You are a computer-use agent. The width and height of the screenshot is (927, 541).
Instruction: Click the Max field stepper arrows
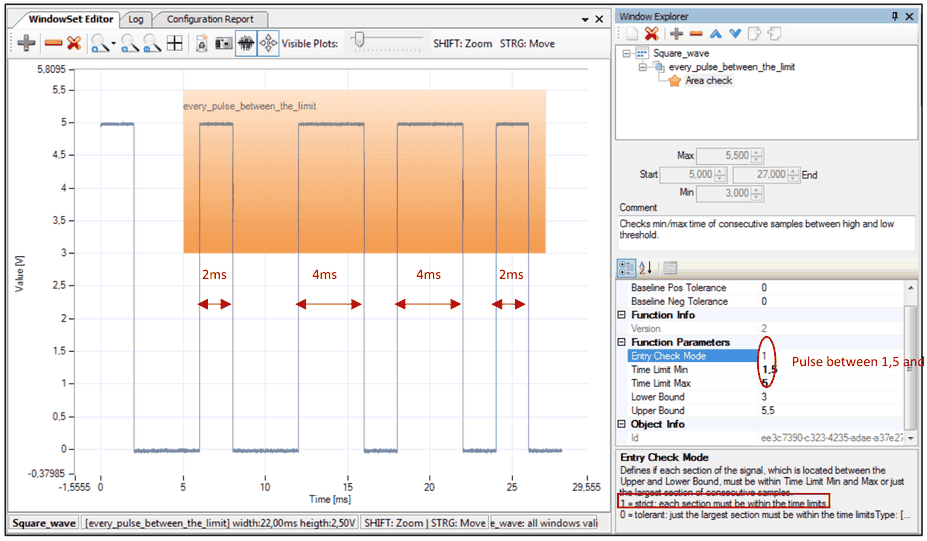pos(757,156)
